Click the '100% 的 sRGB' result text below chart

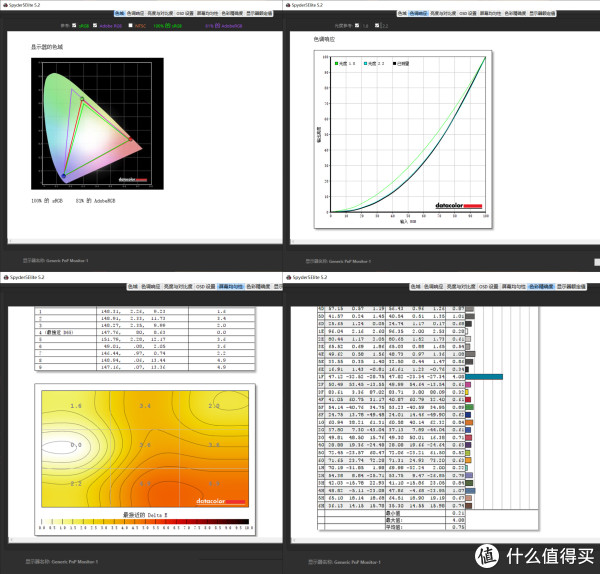tap(47, 201)
